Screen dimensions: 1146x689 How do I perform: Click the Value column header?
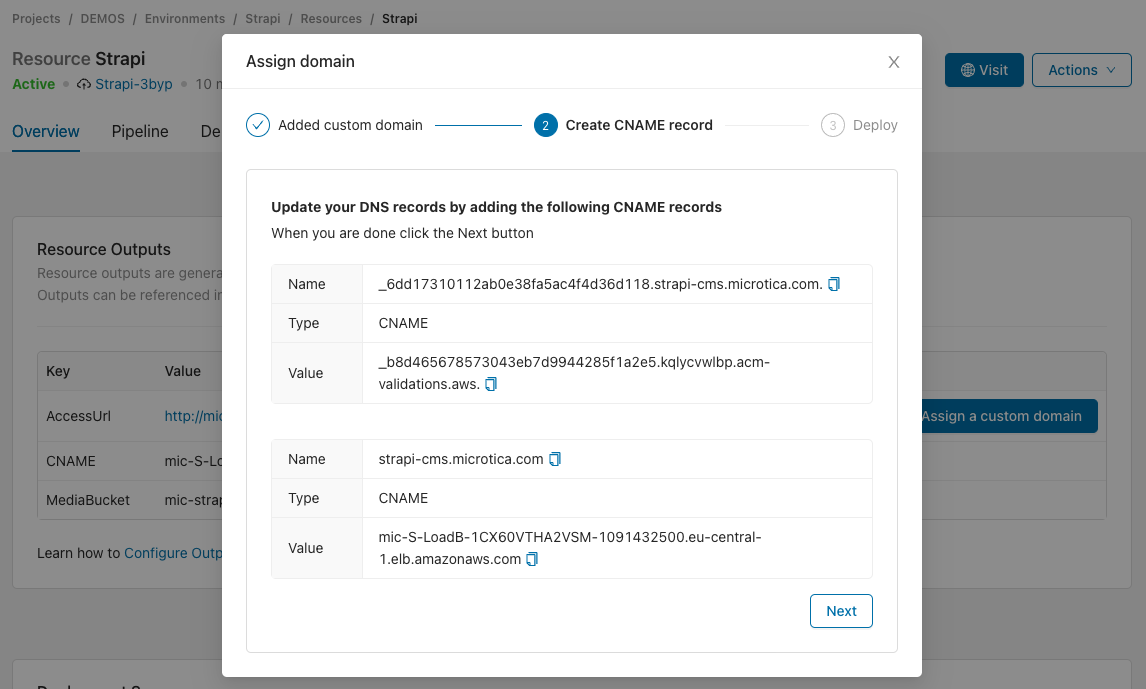183,371
